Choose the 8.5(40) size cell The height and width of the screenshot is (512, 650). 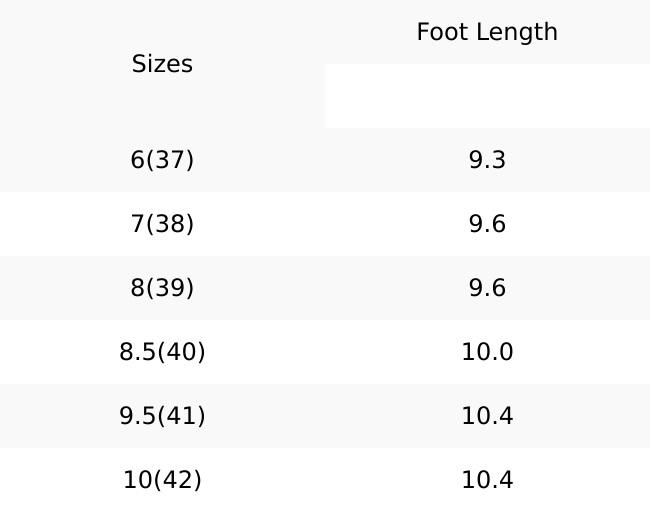tap(162, 352)
